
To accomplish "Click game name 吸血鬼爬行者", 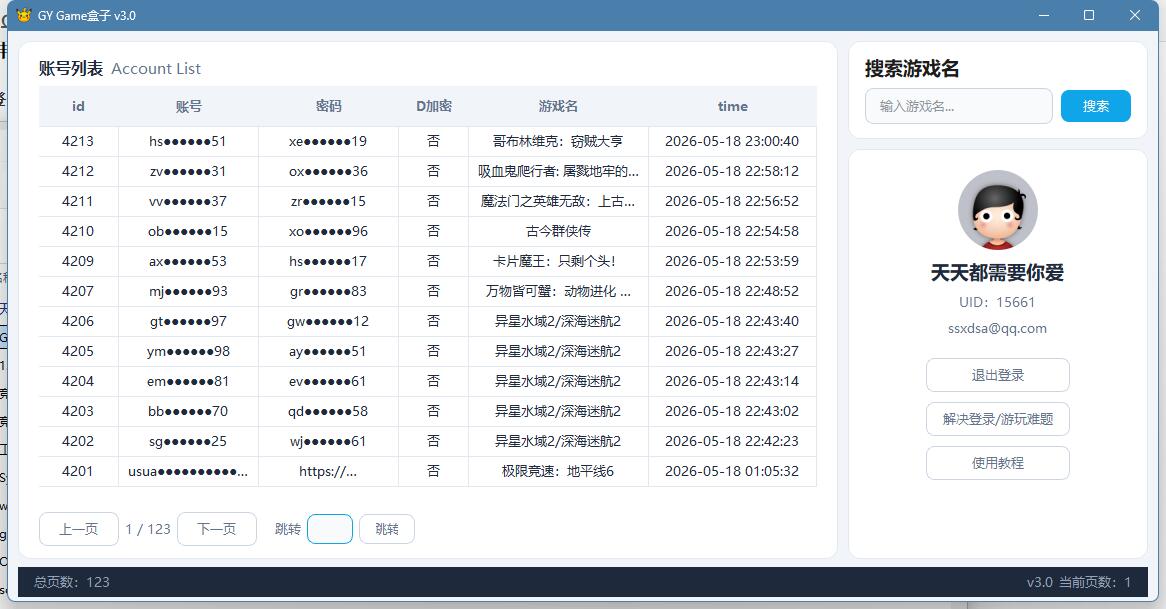I will coord(558,171).
